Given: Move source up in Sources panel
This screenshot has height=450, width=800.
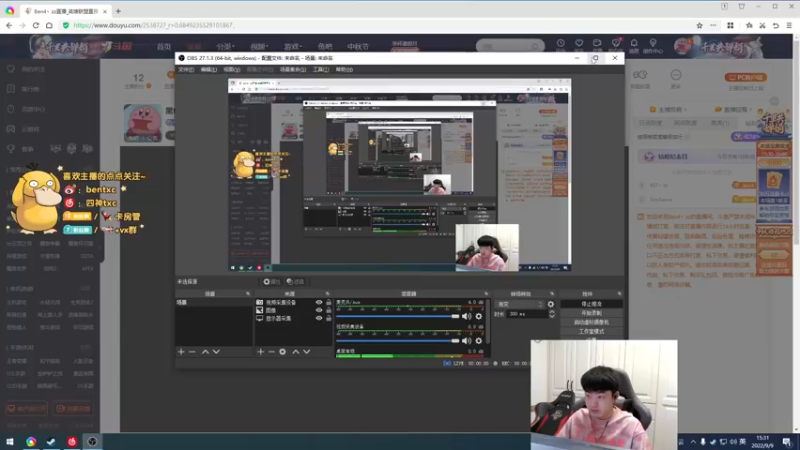Looking at the screenshot, I should tap(295, 352).
